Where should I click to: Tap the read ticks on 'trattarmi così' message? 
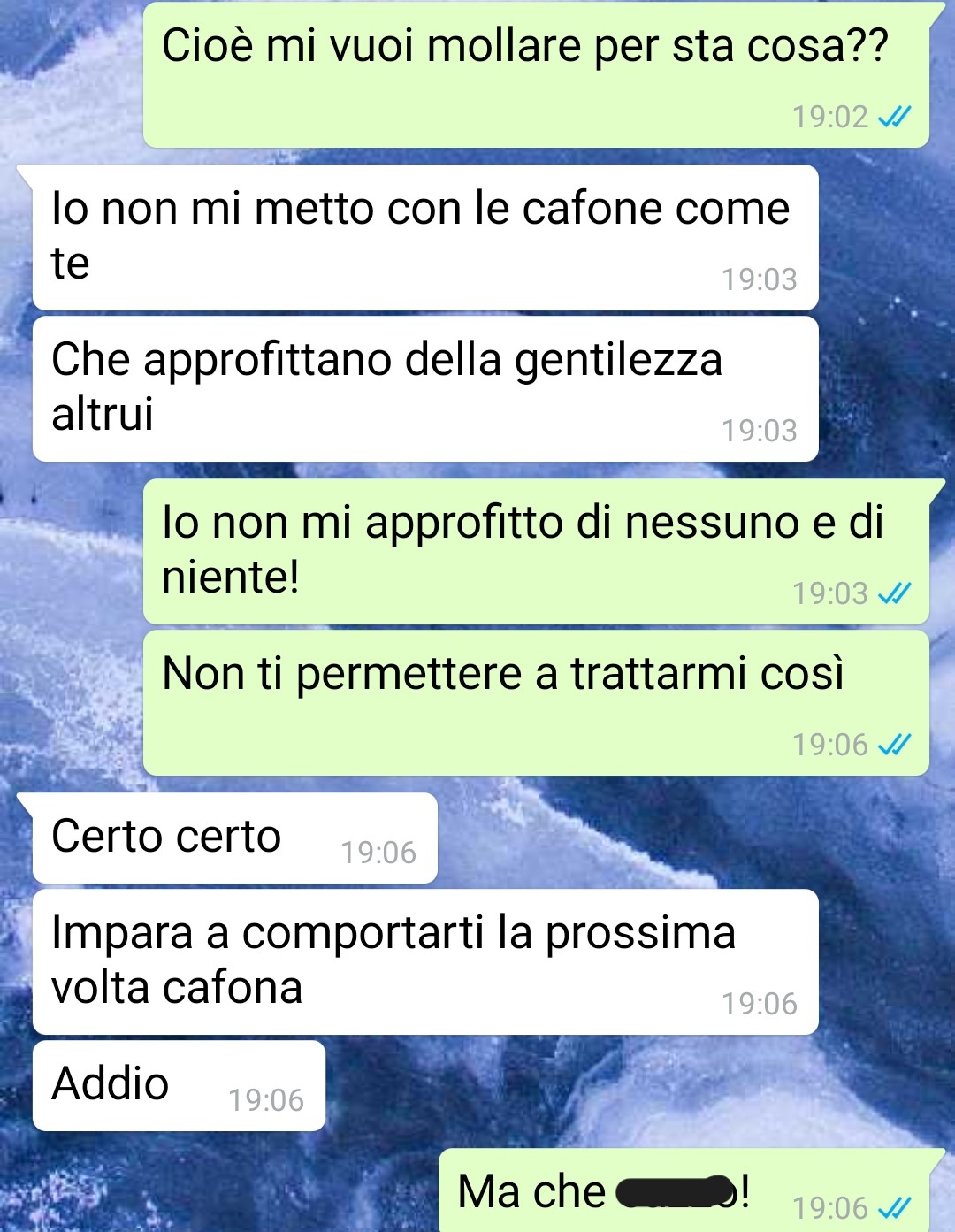tap(894, 745)
